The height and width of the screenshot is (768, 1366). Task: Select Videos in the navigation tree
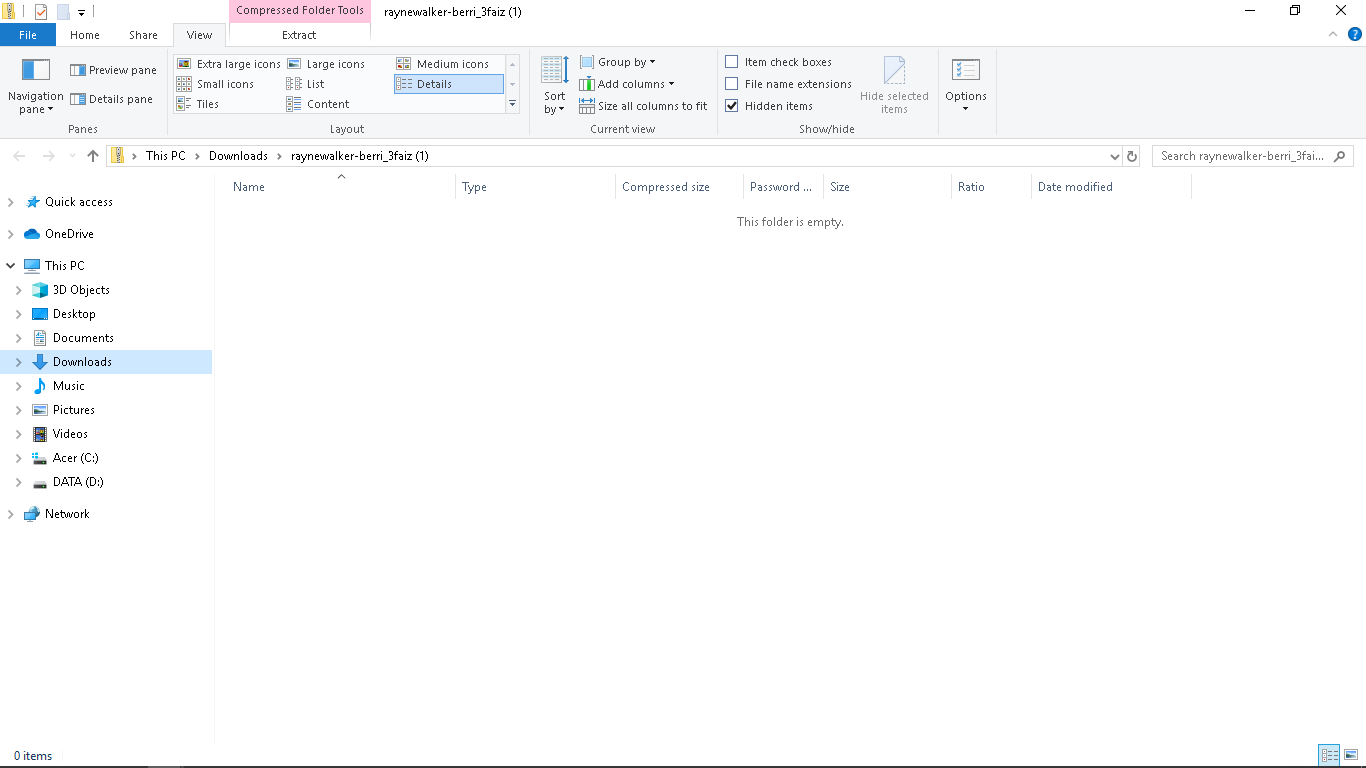click(70, 434)
